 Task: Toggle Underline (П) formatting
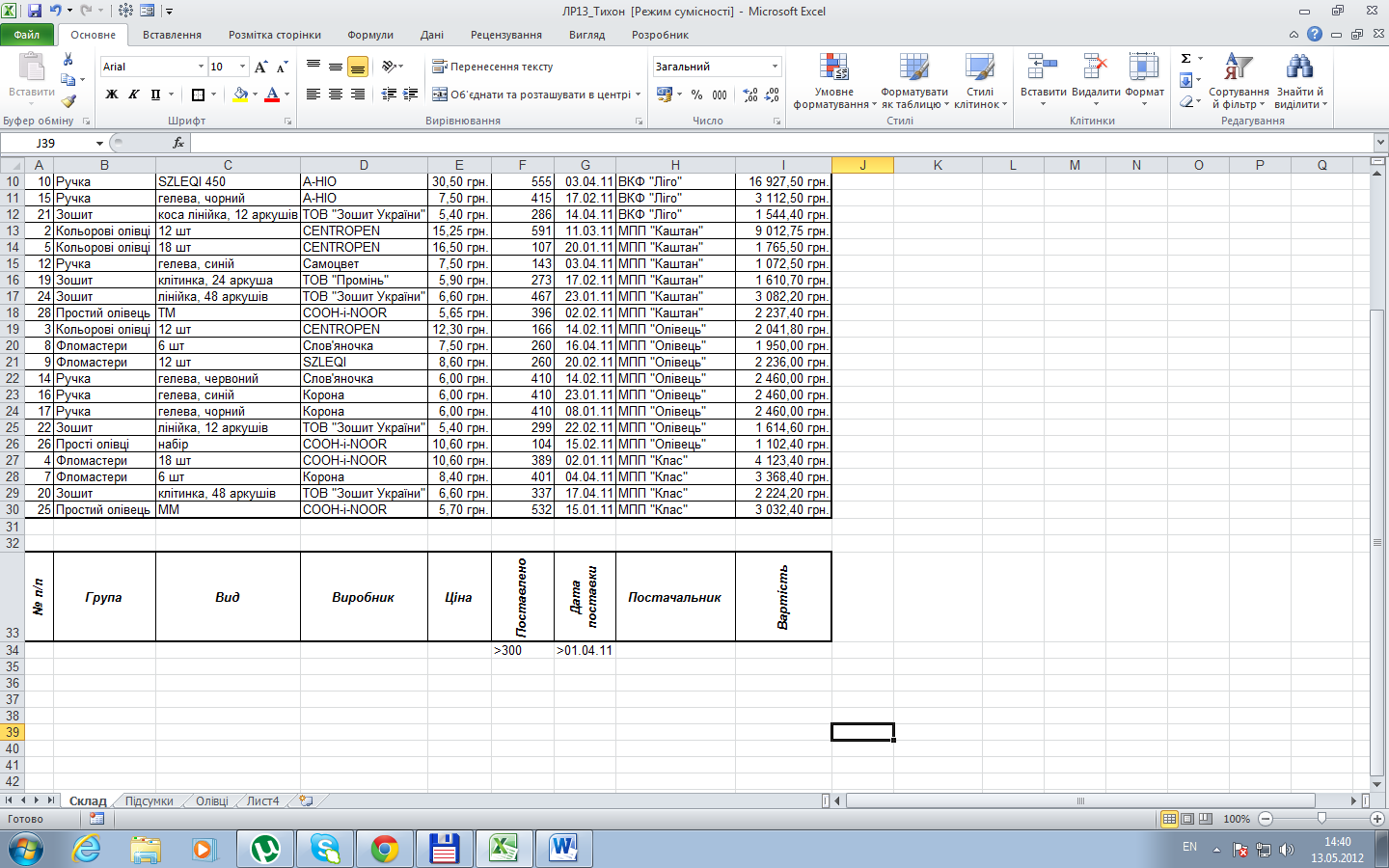154,95
